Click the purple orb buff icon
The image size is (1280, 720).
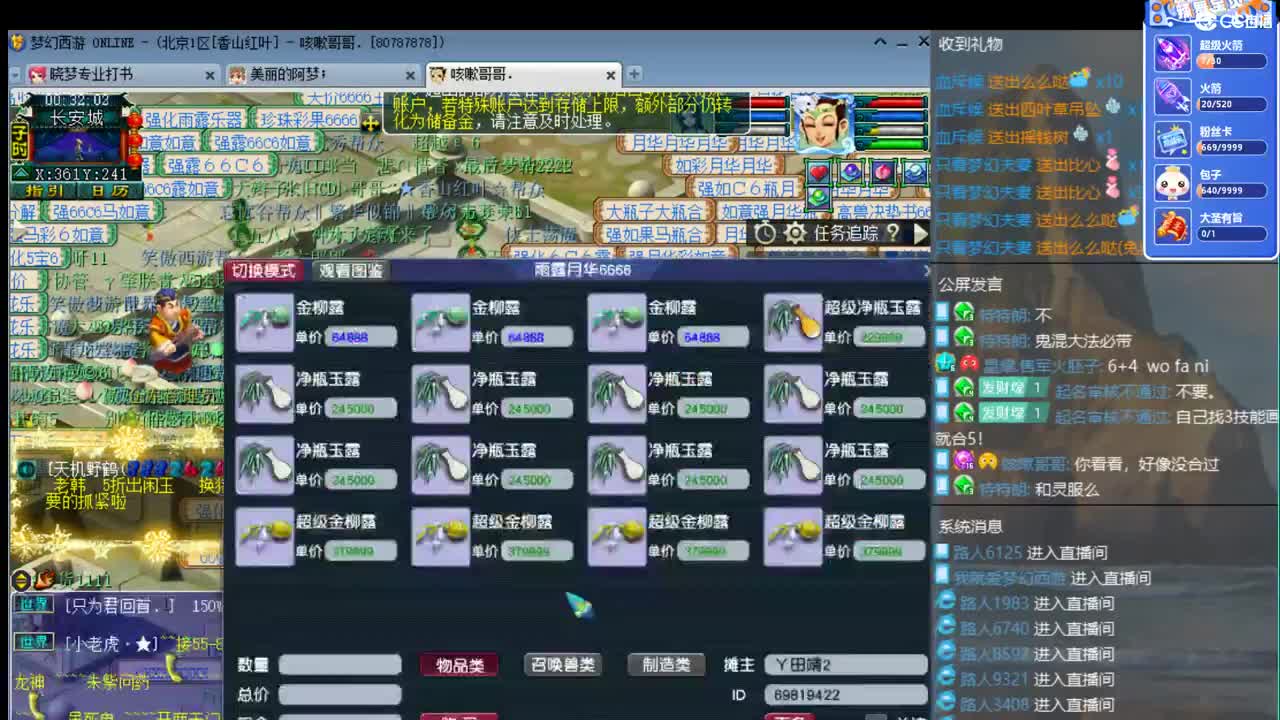pyautogui.click(x=851, y=172)
